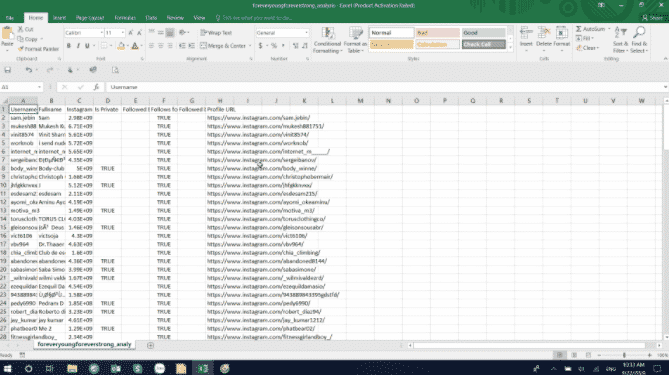This screenshot has width=669, height=375.
Task: Open the Conditional Formatting menu
Action: click(x=327, y=40)
